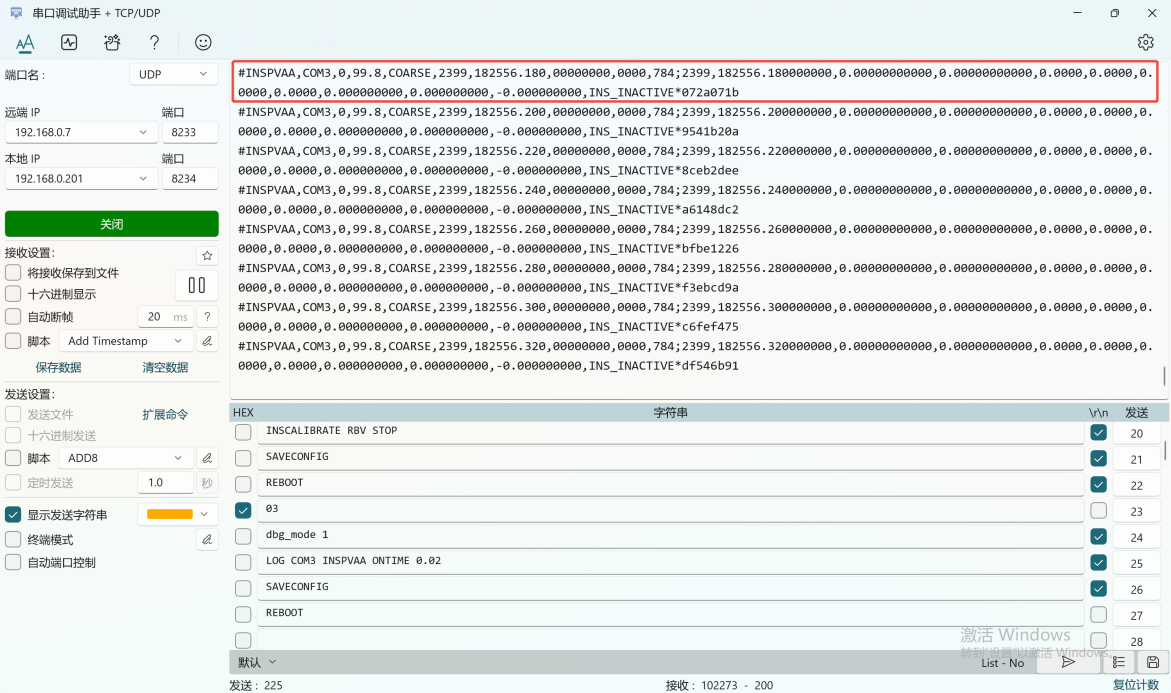
Task: Click the 清空数据 link
Action: tap(165, 368)
